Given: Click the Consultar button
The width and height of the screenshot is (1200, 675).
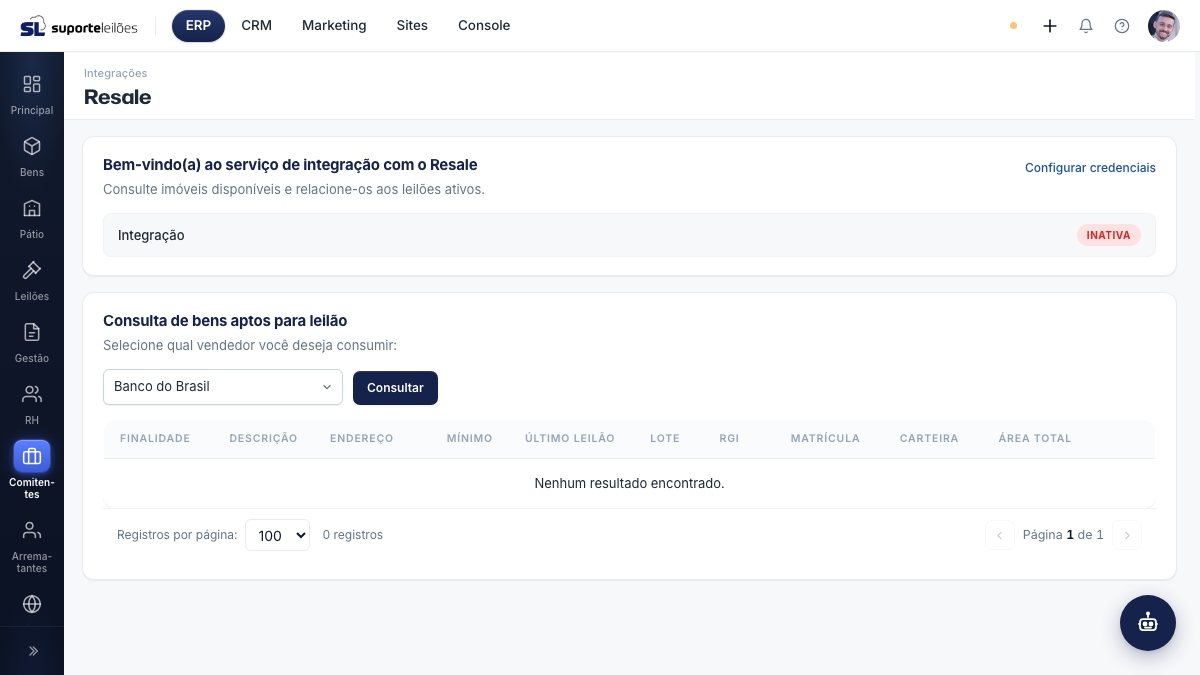Looking at the screenshot, I should tap(395, 388).
